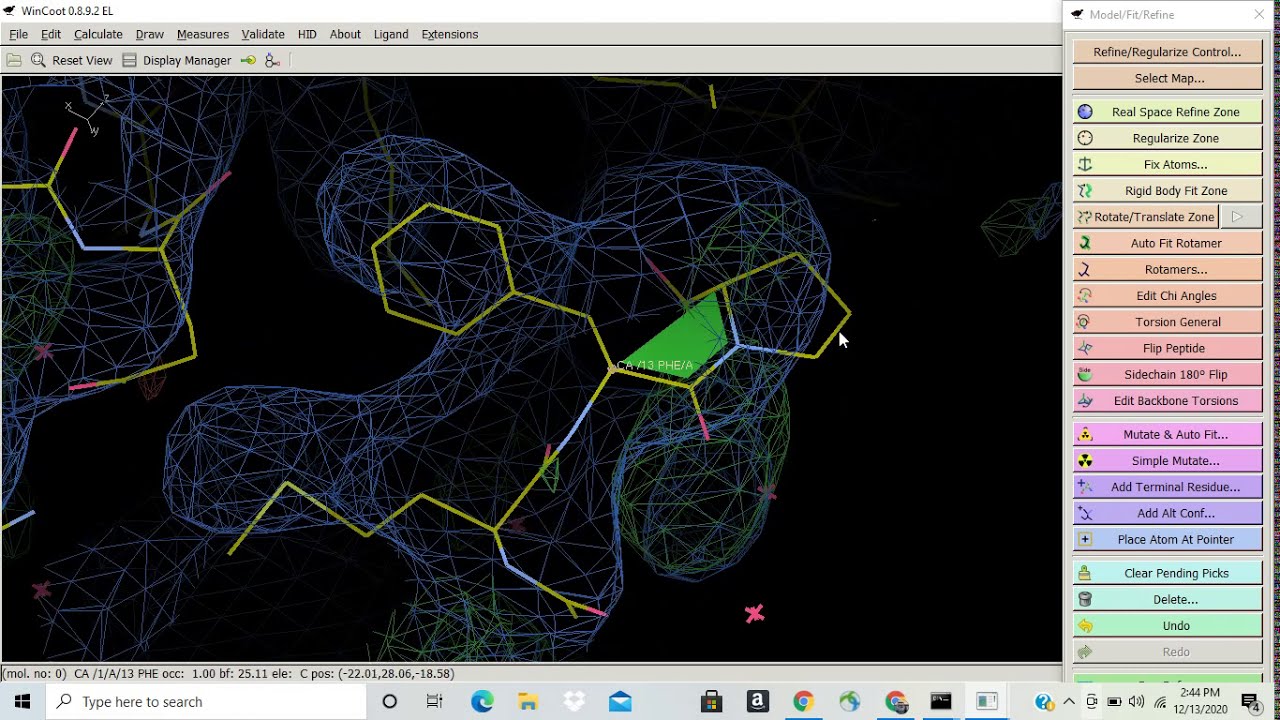Open the Ligand menu
The image size is (1280, 720).
point(391,34)
